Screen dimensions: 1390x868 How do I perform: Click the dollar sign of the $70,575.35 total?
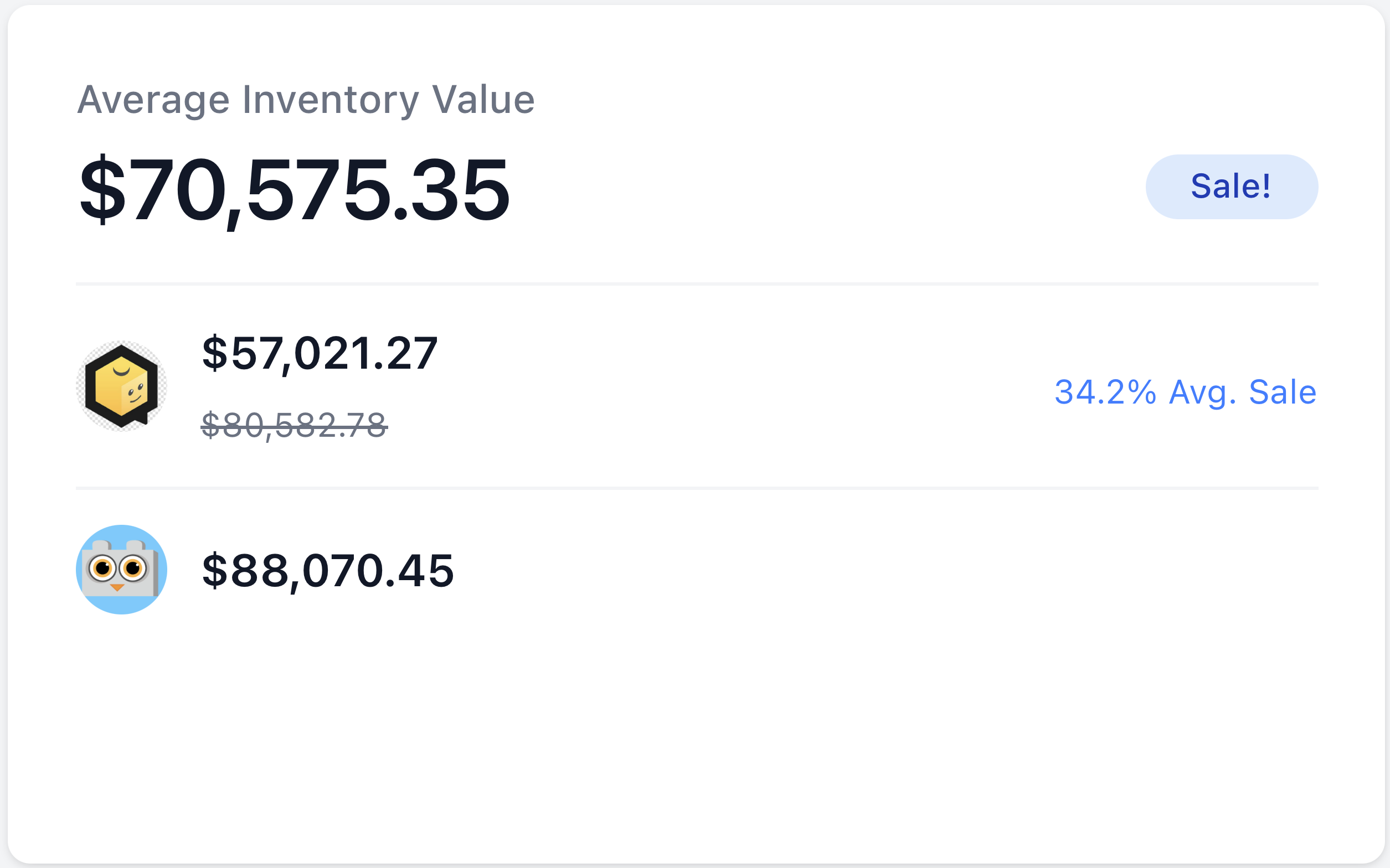102,189
